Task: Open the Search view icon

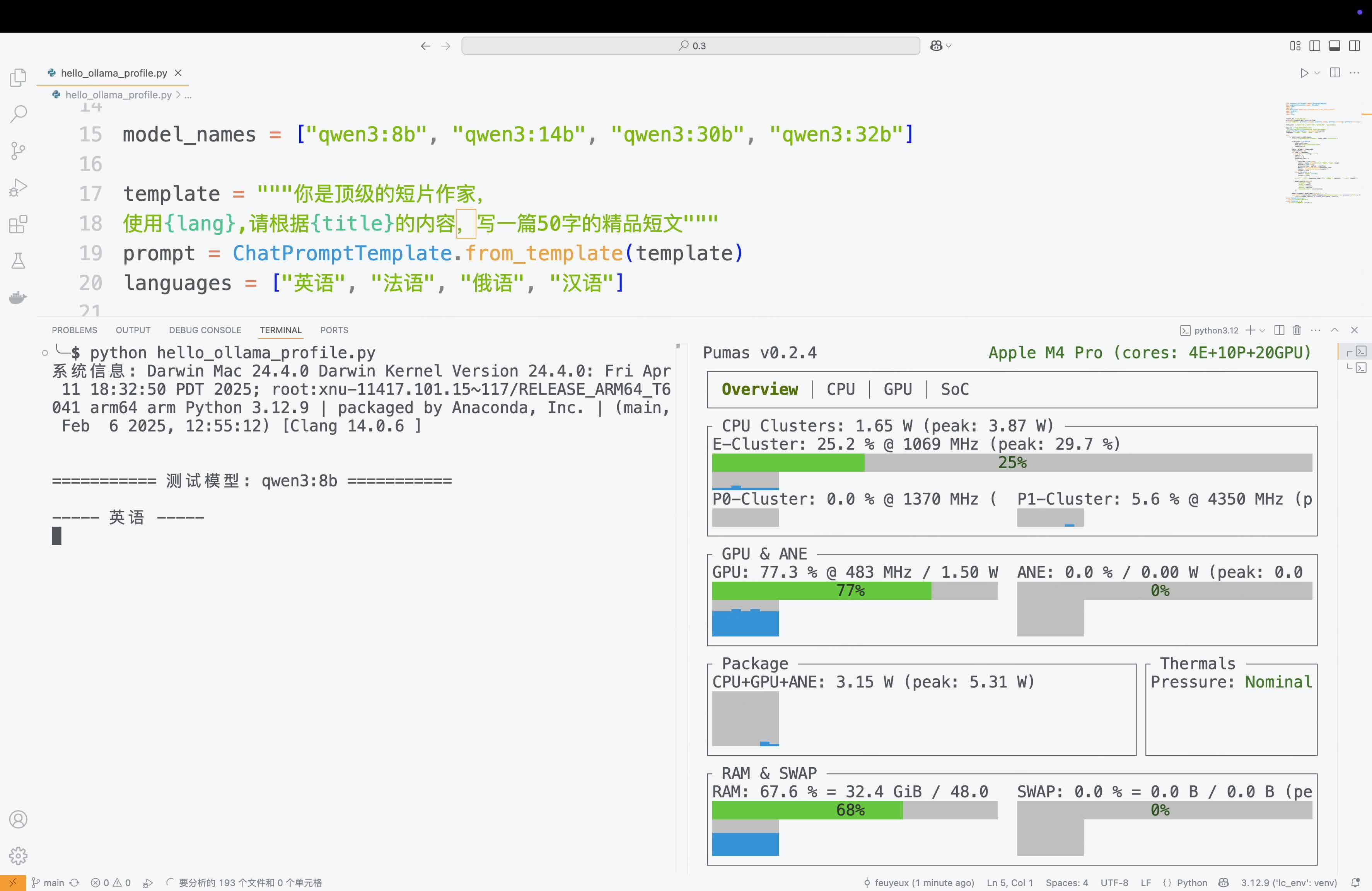Action: [x=18, y=114]
